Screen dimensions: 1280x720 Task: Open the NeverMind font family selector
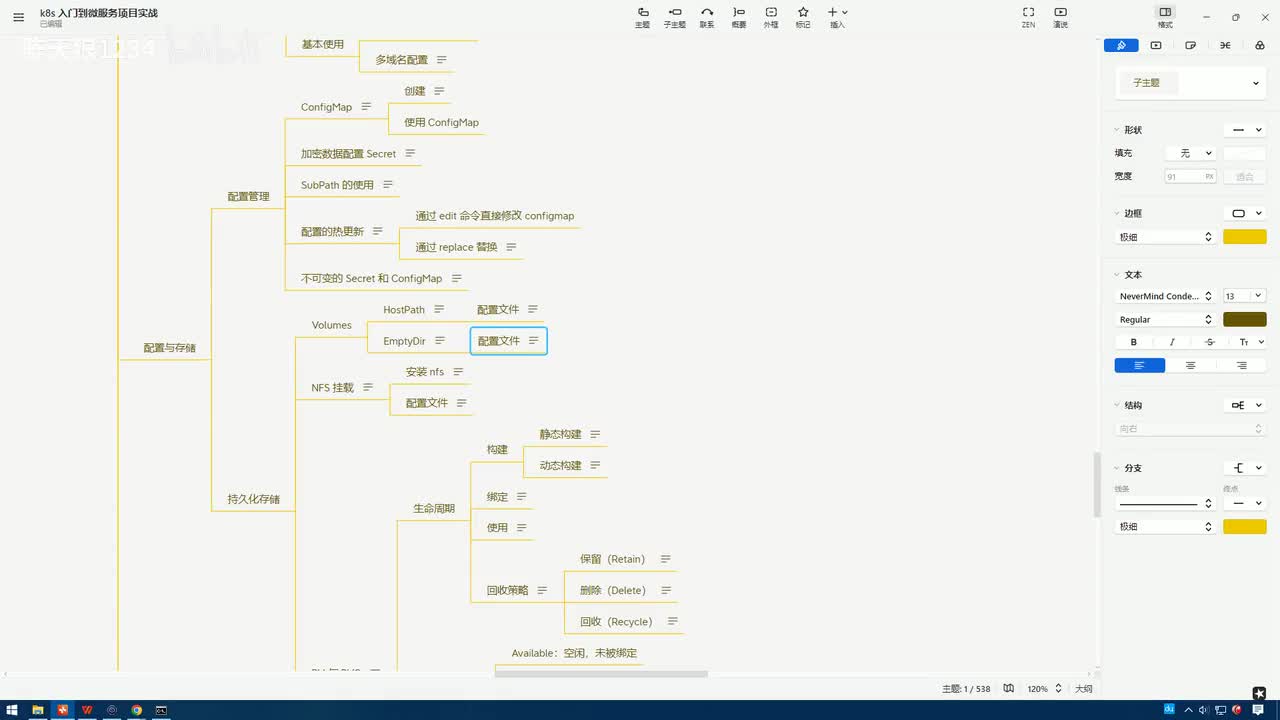point(1165,296)
